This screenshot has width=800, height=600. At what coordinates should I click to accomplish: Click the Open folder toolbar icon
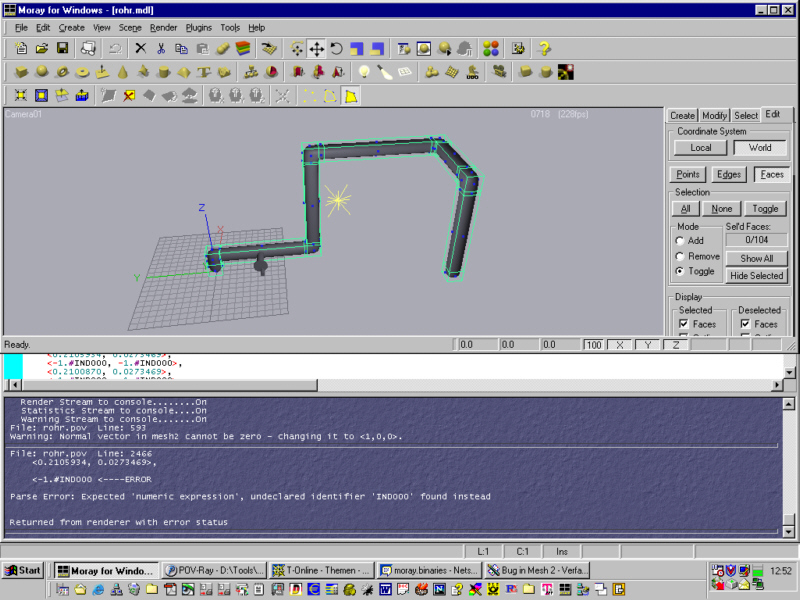pos(42,48)
